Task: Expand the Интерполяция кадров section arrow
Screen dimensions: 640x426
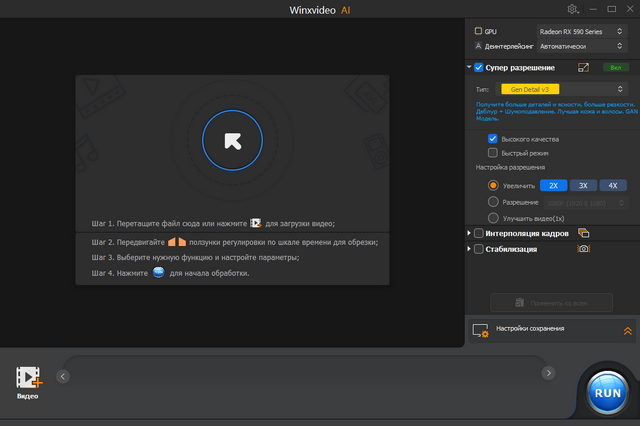Action: pos(469,233)
